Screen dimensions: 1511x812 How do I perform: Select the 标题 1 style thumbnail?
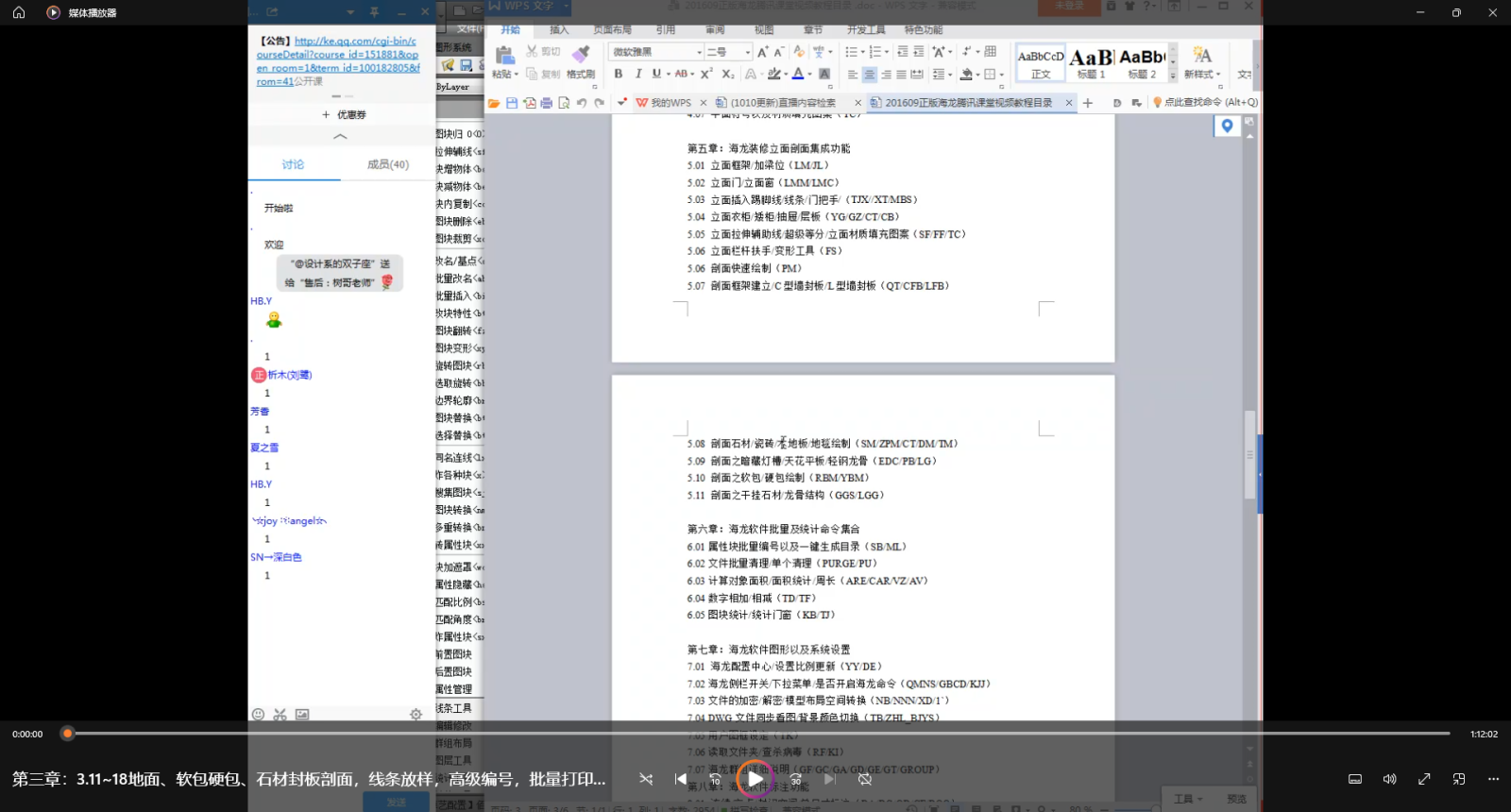pyautogui.click(x=1091, y=62)
